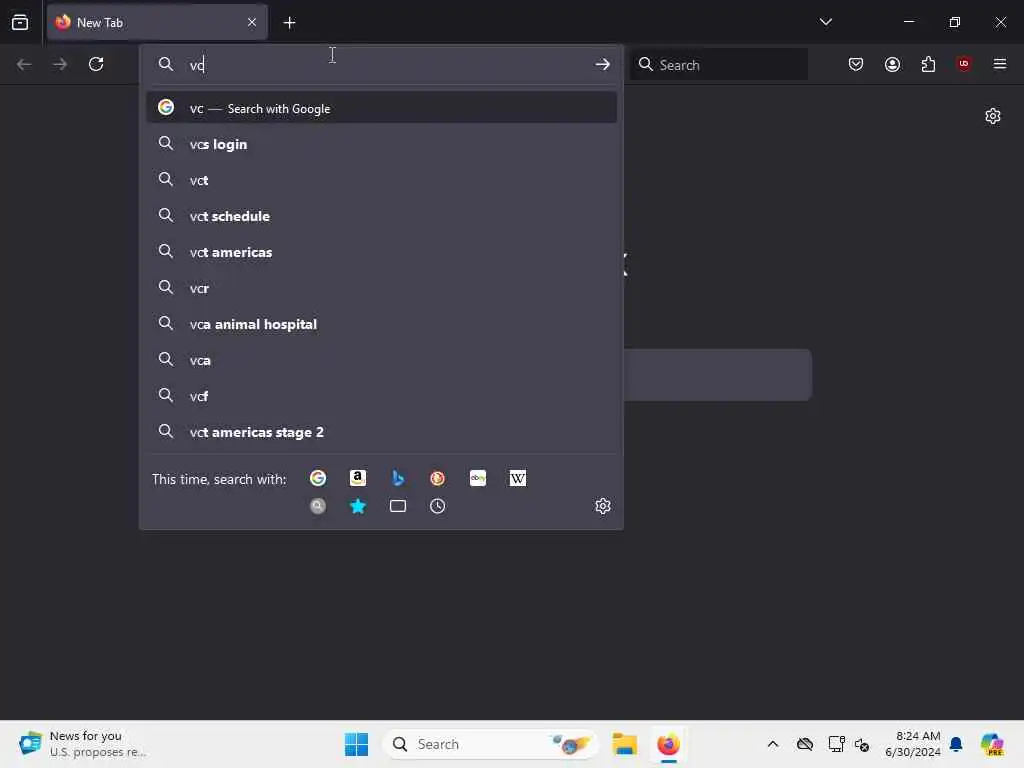
Task: Reload the current page
Action: pos(96,64)
